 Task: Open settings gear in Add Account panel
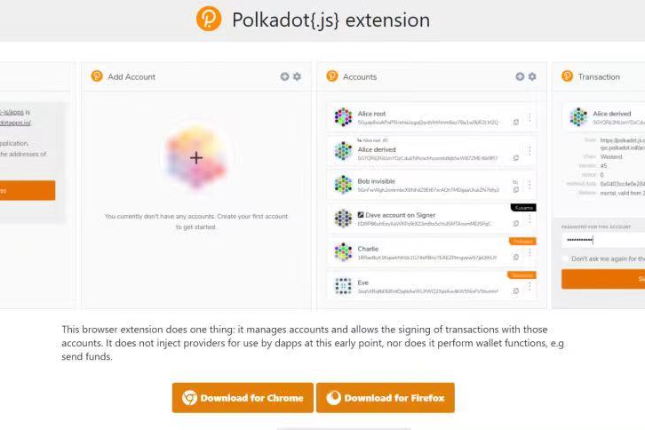(x=297, y=77)
